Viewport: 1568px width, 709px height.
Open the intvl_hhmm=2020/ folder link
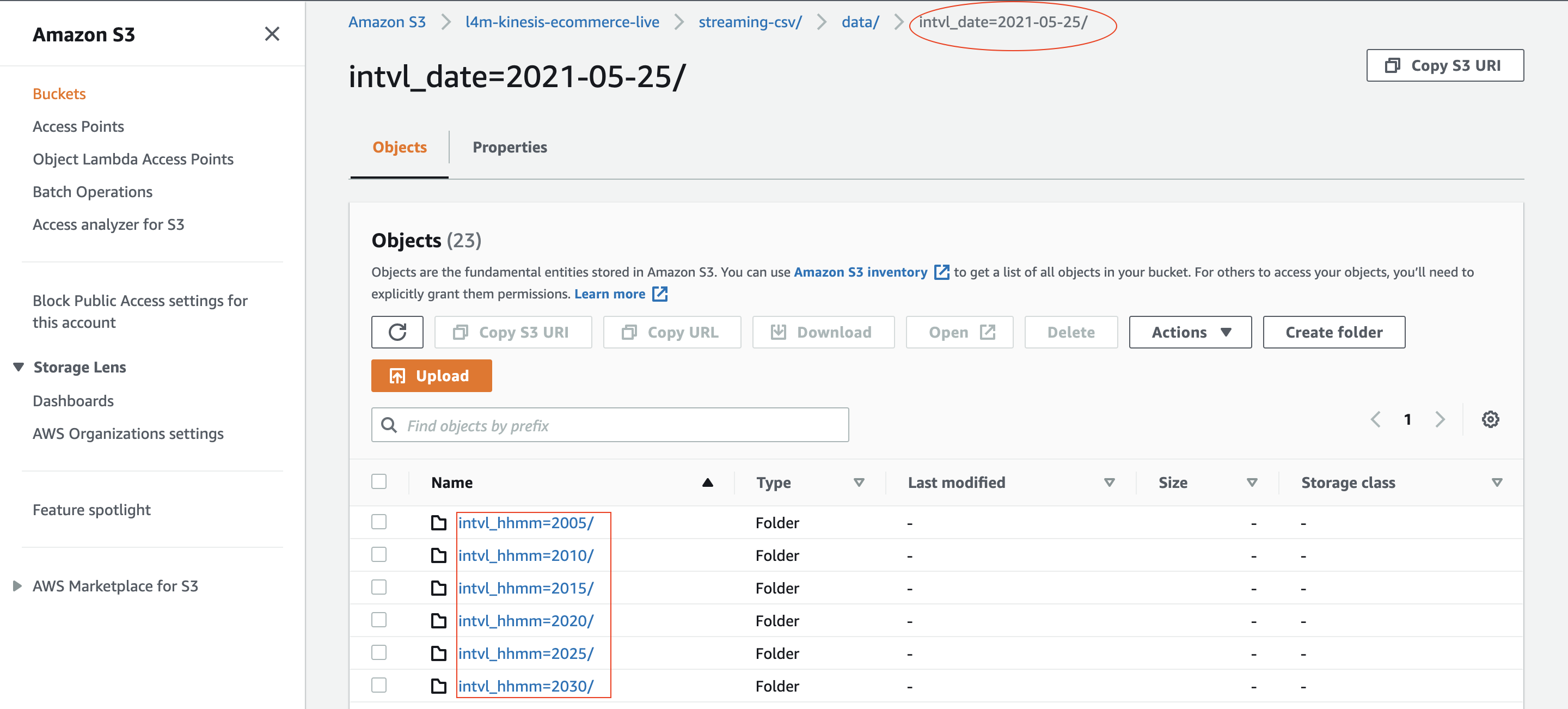tap(525, 621)
